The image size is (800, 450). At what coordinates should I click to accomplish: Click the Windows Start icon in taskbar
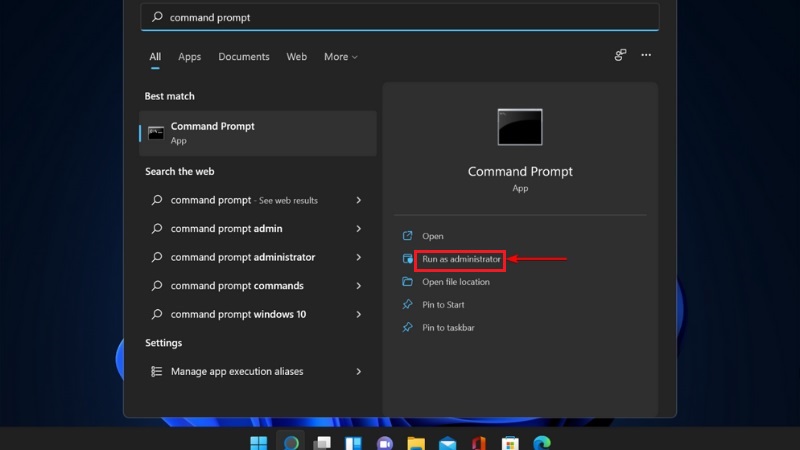tap(259, 443)
